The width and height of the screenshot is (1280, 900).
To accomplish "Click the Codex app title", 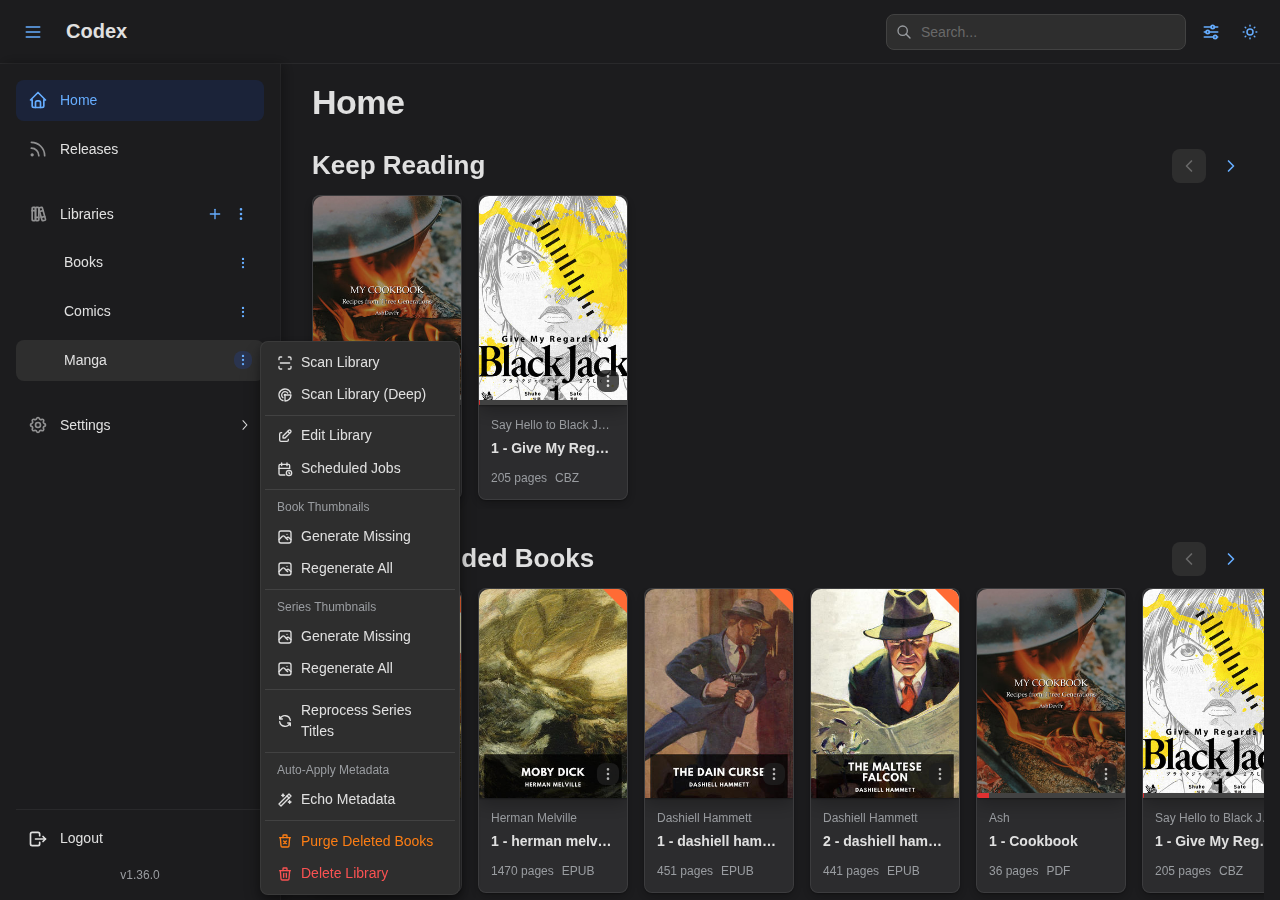I will (96, 31).
